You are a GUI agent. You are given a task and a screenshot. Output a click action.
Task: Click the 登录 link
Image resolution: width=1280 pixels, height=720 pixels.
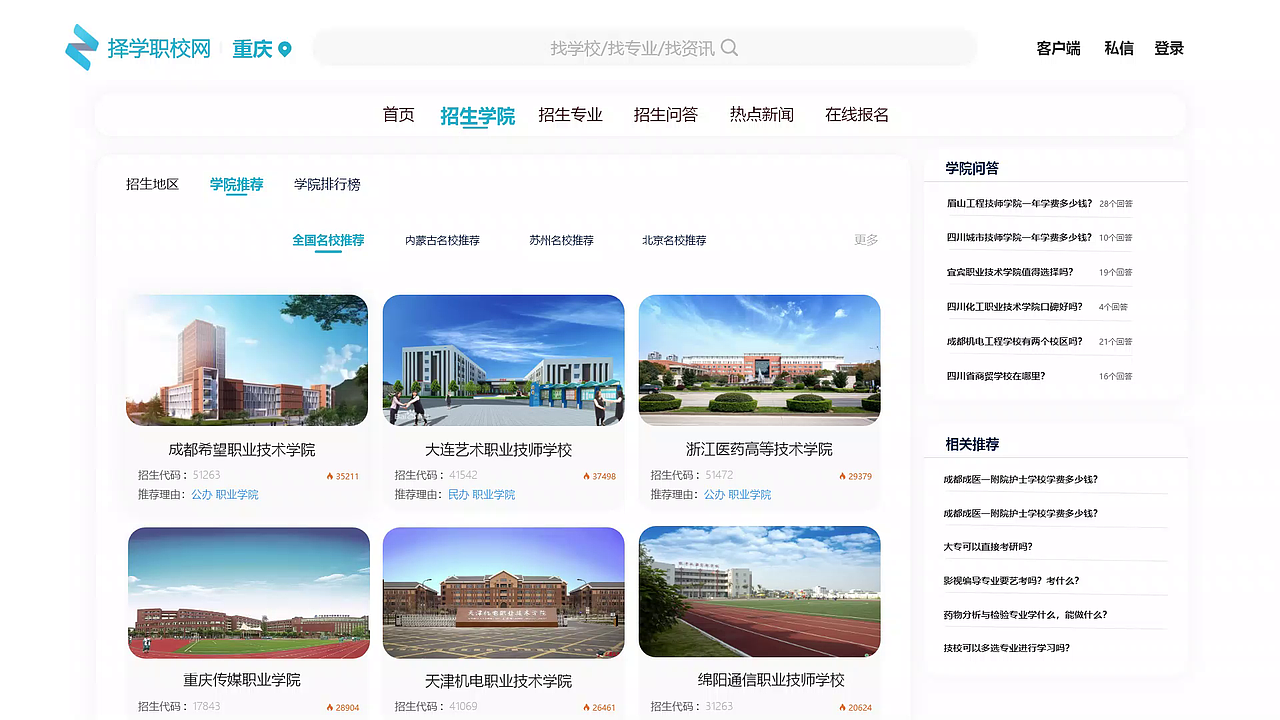pos(1168,47)
